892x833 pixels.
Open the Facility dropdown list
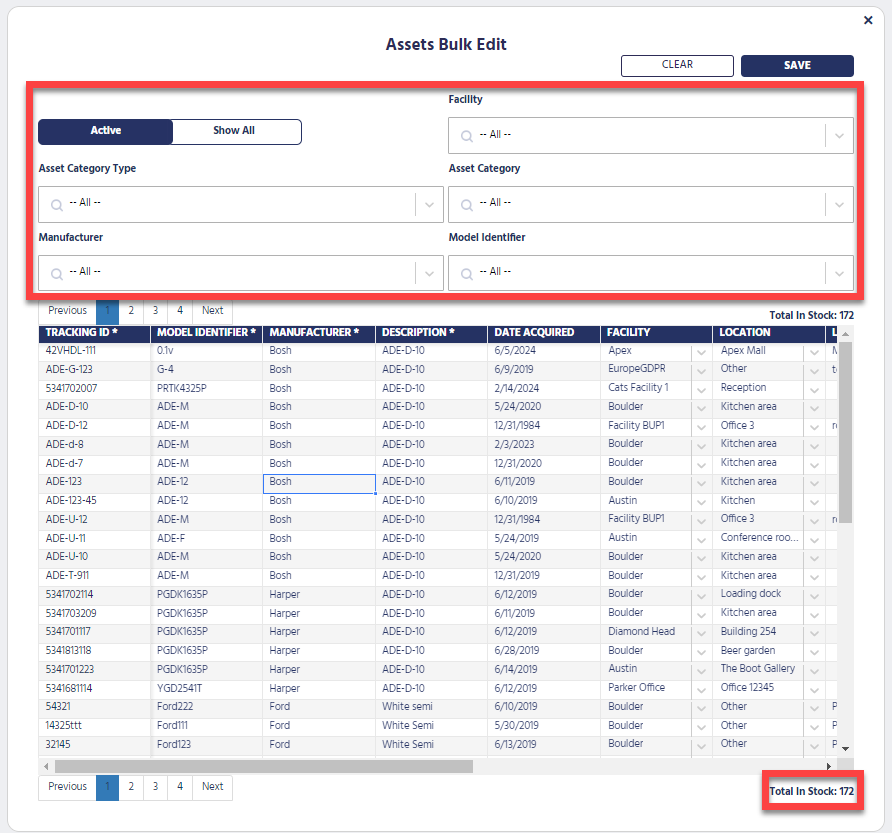tap(840, 135)
